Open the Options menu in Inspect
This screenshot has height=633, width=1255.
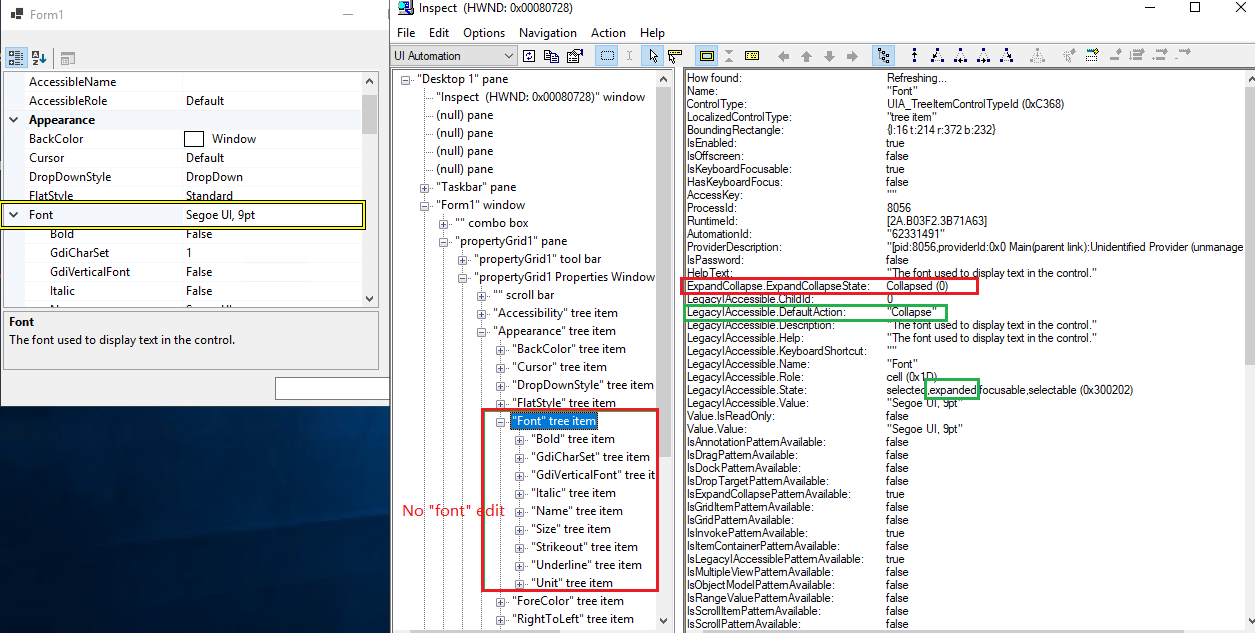(484, 32)
